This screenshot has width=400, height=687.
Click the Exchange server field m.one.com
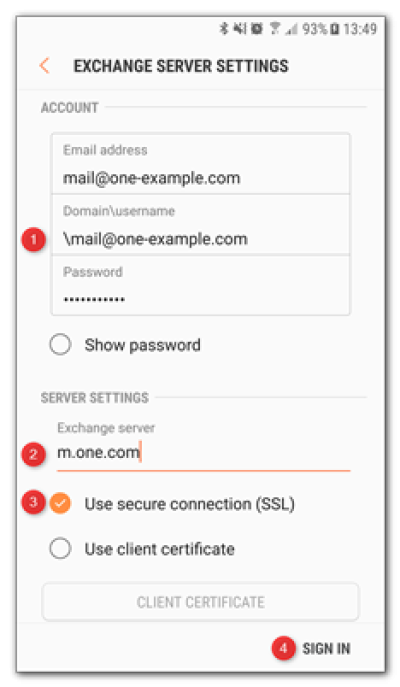coord(203,452)
